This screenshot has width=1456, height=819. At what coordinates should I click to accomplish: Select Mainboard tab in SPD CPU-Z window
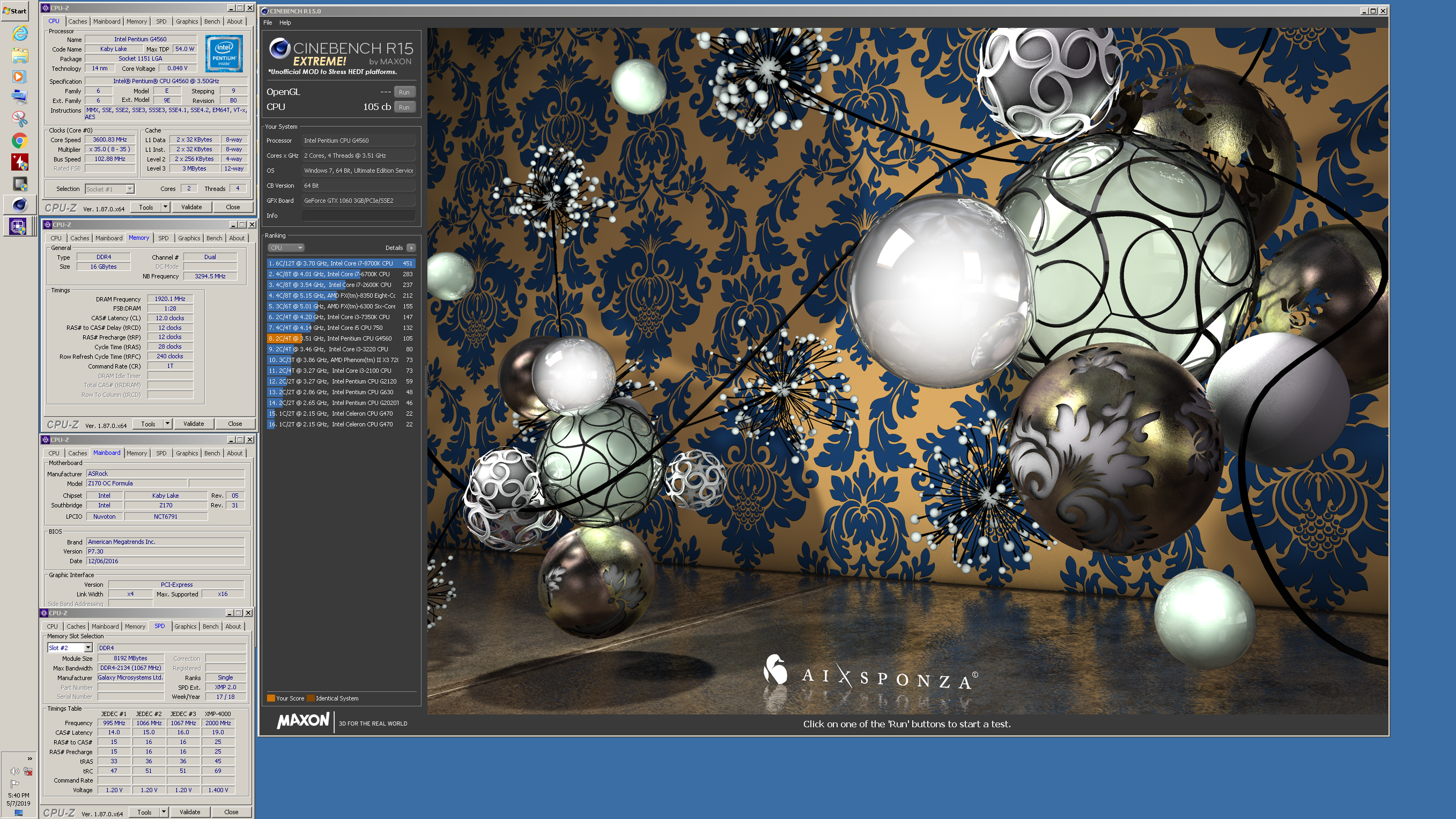(x=105, y=626)
